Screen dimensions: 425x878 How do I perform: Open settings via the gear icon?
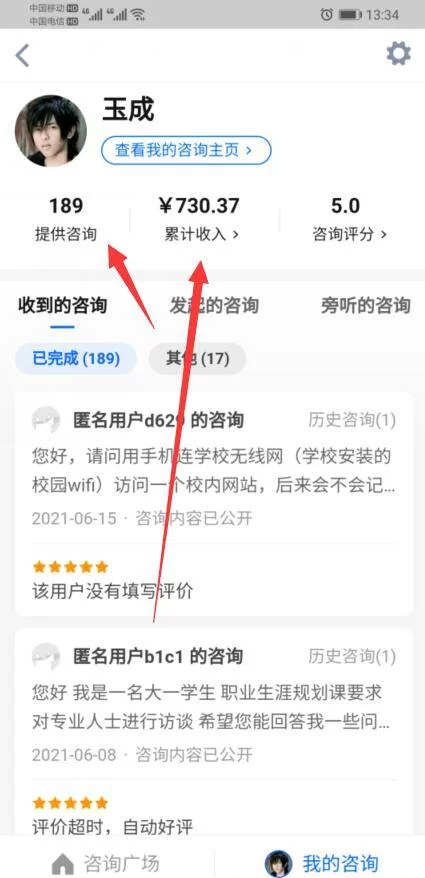[398, 54]
